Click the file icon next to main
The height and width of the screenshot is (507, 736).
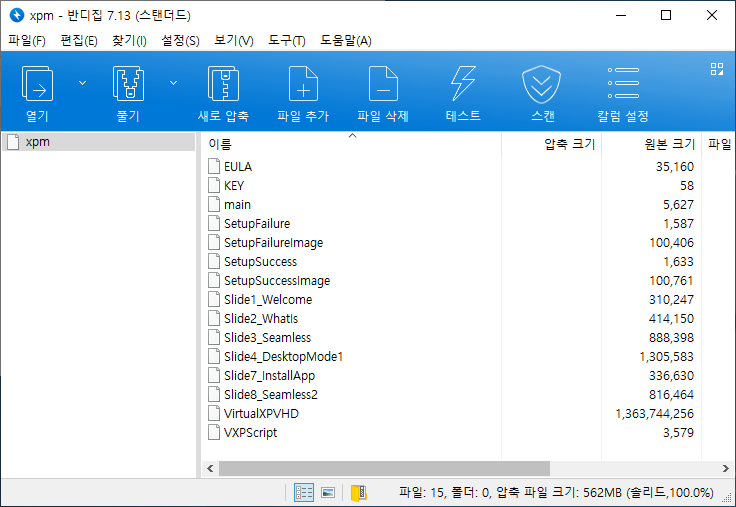click(214, 204)
